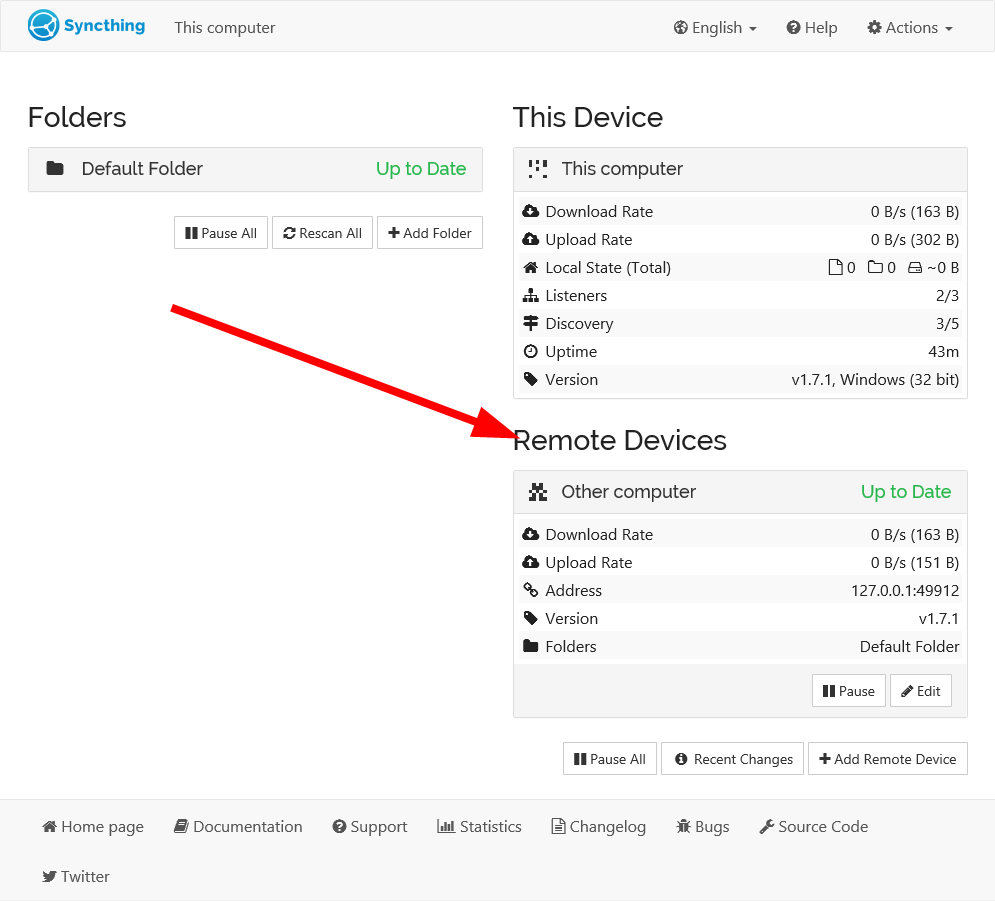Viewport: 995px width, 901px height.
Task: Click the Download Rate cloud icon under This computer
Action: click(x=530, y=211)
